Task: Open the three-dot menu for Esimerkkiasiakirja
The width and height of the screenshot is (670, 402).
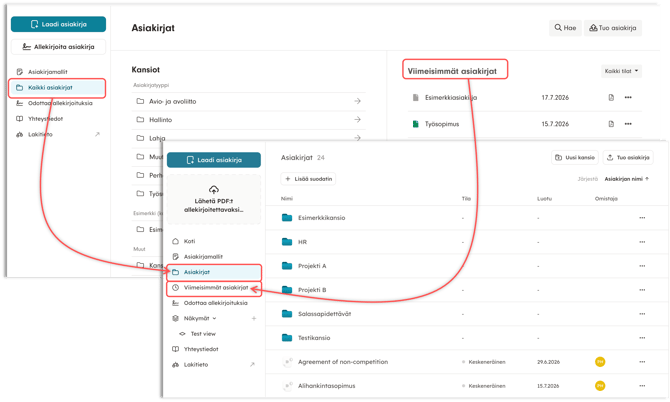Action: coord(628,97)
